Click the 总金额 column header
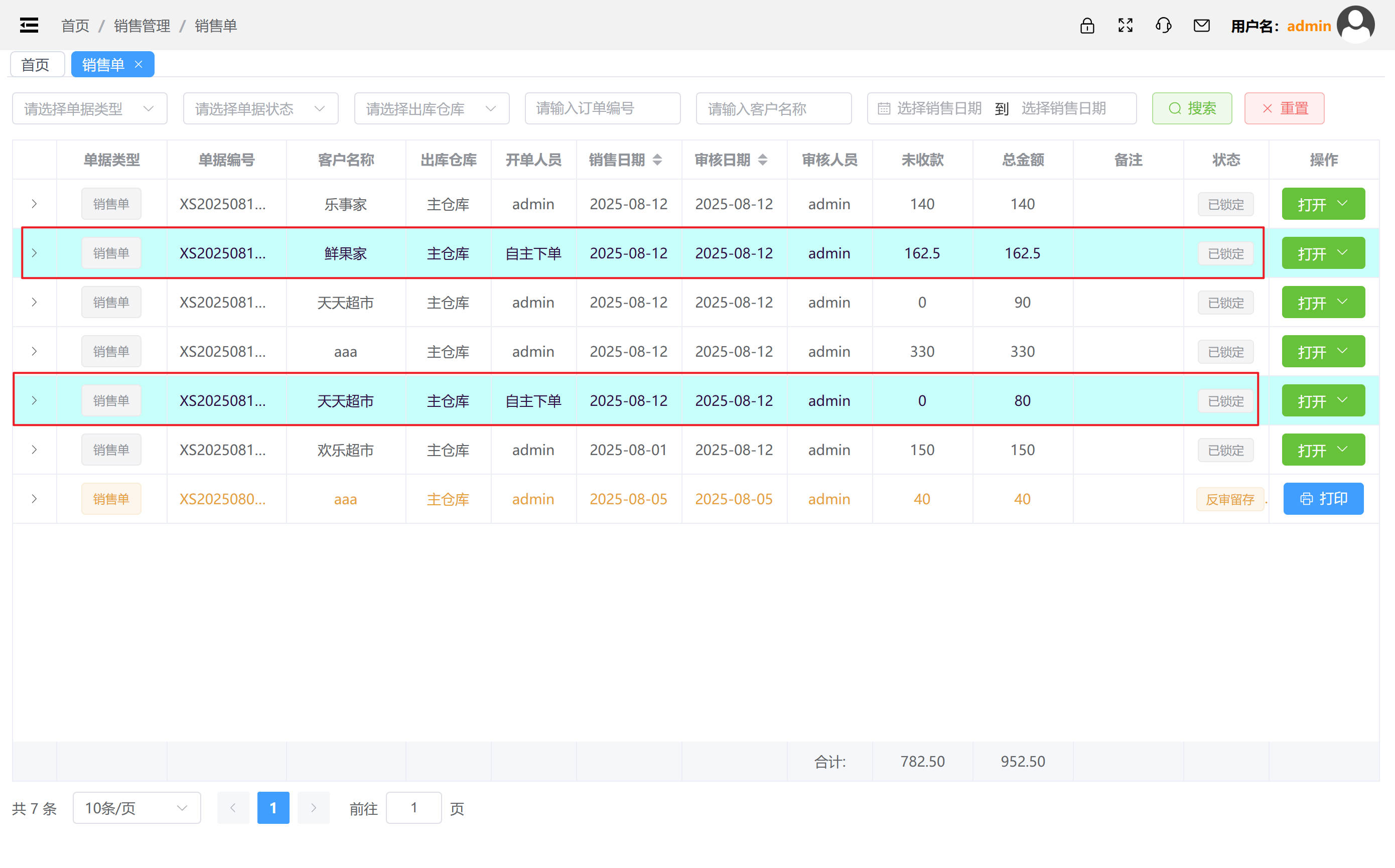This screenshot has height=868, width=1395. pyautogui.click(x=1023, y=160)
